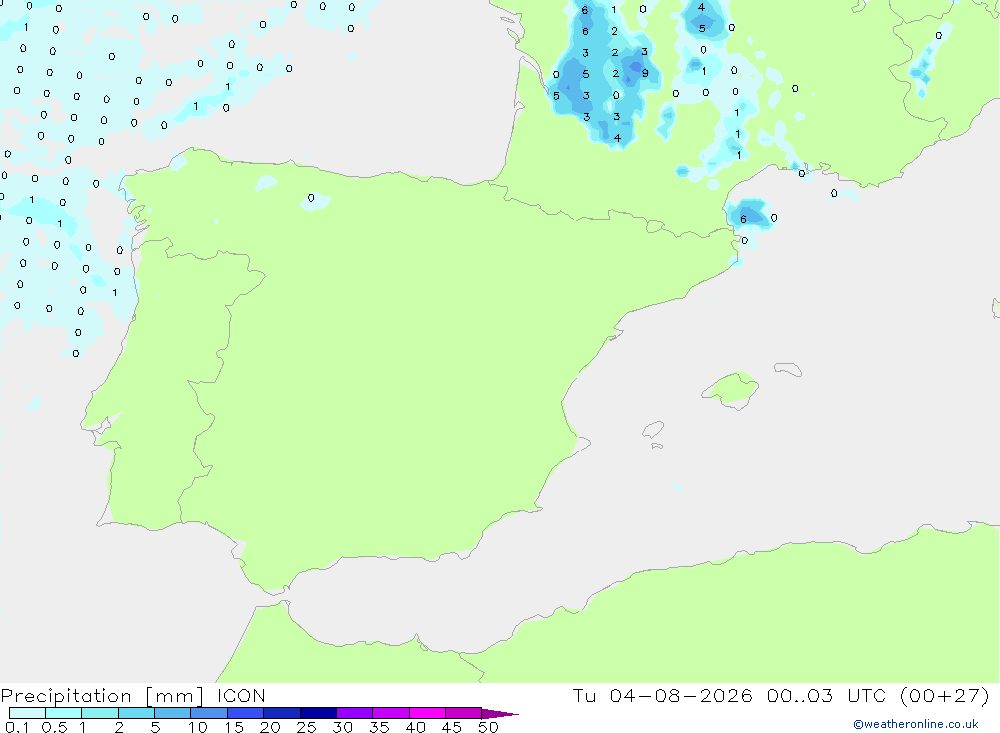Click the run offset "(00+27)"
The width and height of the screenshot is (1000, 733).
(x=945, y=695)
